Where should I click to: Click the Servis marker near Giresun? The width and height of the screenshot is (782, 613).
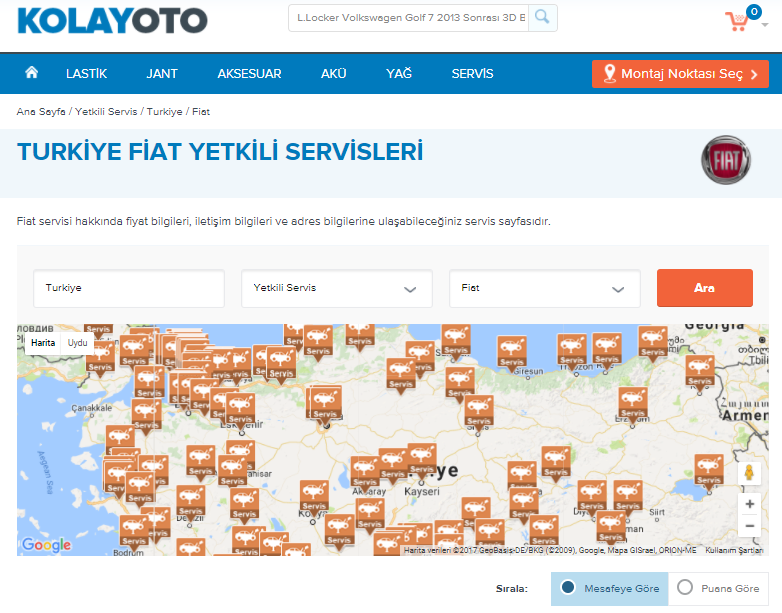click(x=512, y=352)
